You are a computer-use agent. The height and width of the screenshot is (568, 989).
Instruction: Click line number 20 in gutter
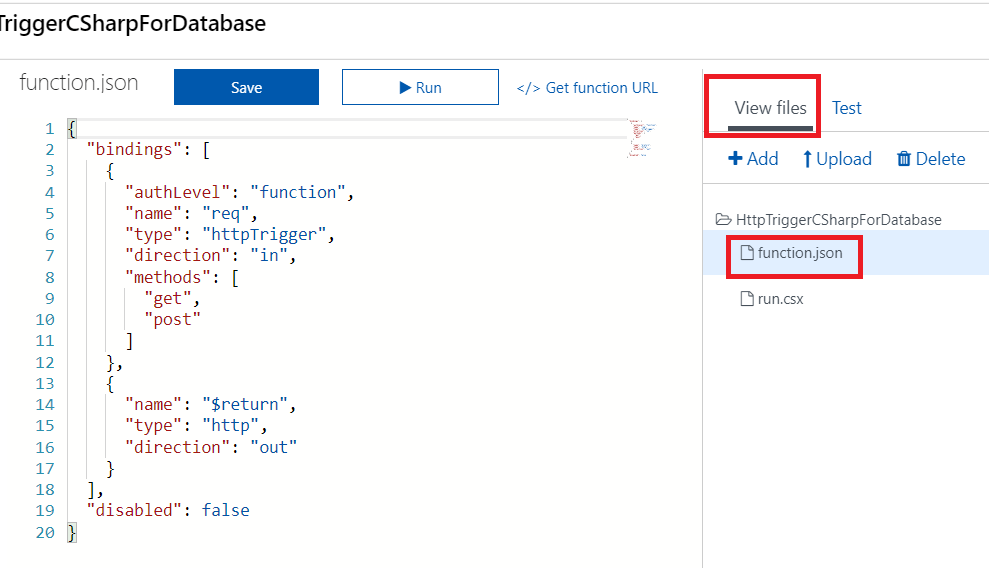tap(45, 533)
